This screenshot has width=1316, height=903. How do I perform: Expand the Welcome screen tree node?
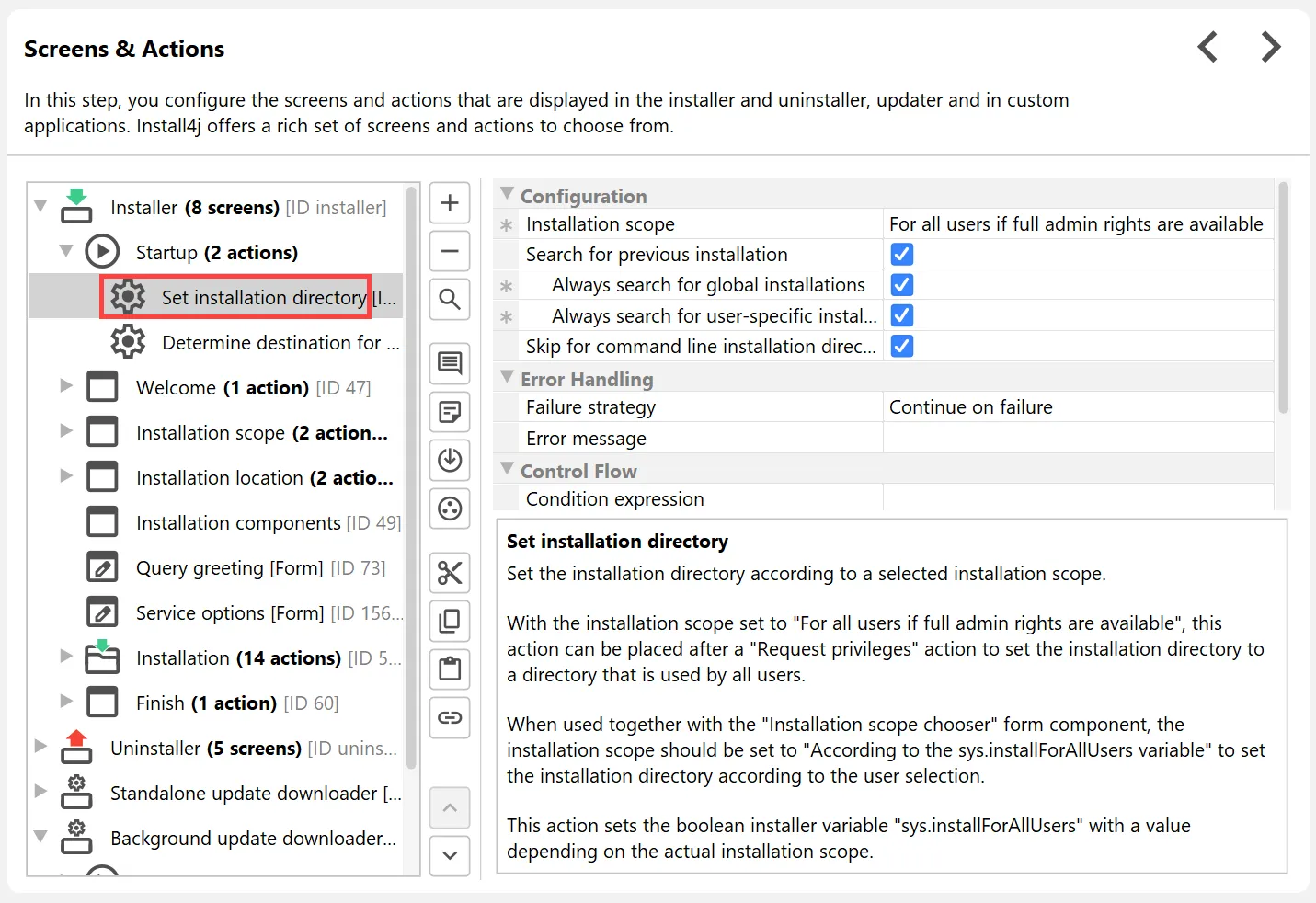coord(66,386)
